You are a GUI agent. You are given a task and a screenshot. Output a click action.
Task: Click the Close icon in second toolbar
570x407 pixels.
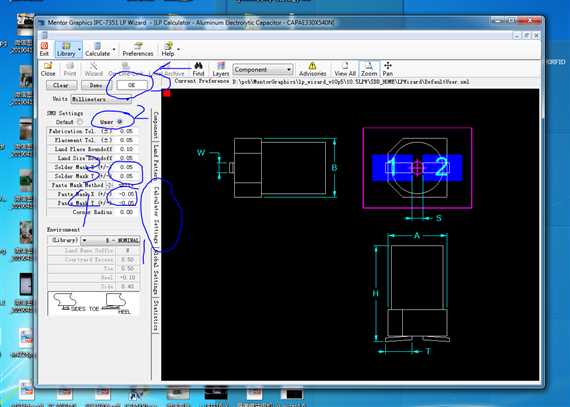click(x=48, y=69)
